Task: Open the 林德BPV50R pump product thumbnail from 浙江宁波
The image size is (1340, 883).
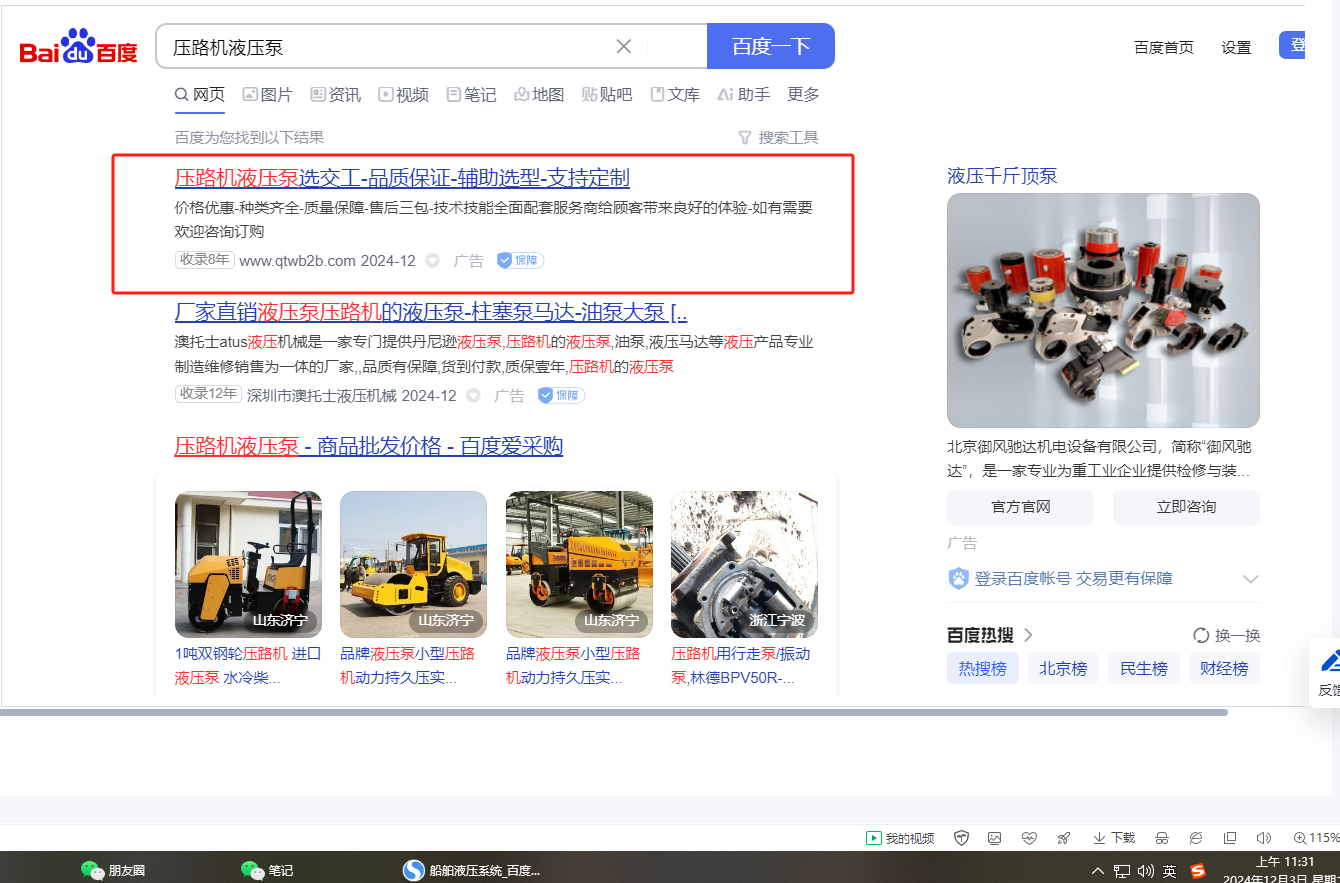Action: tap(744, 564)
